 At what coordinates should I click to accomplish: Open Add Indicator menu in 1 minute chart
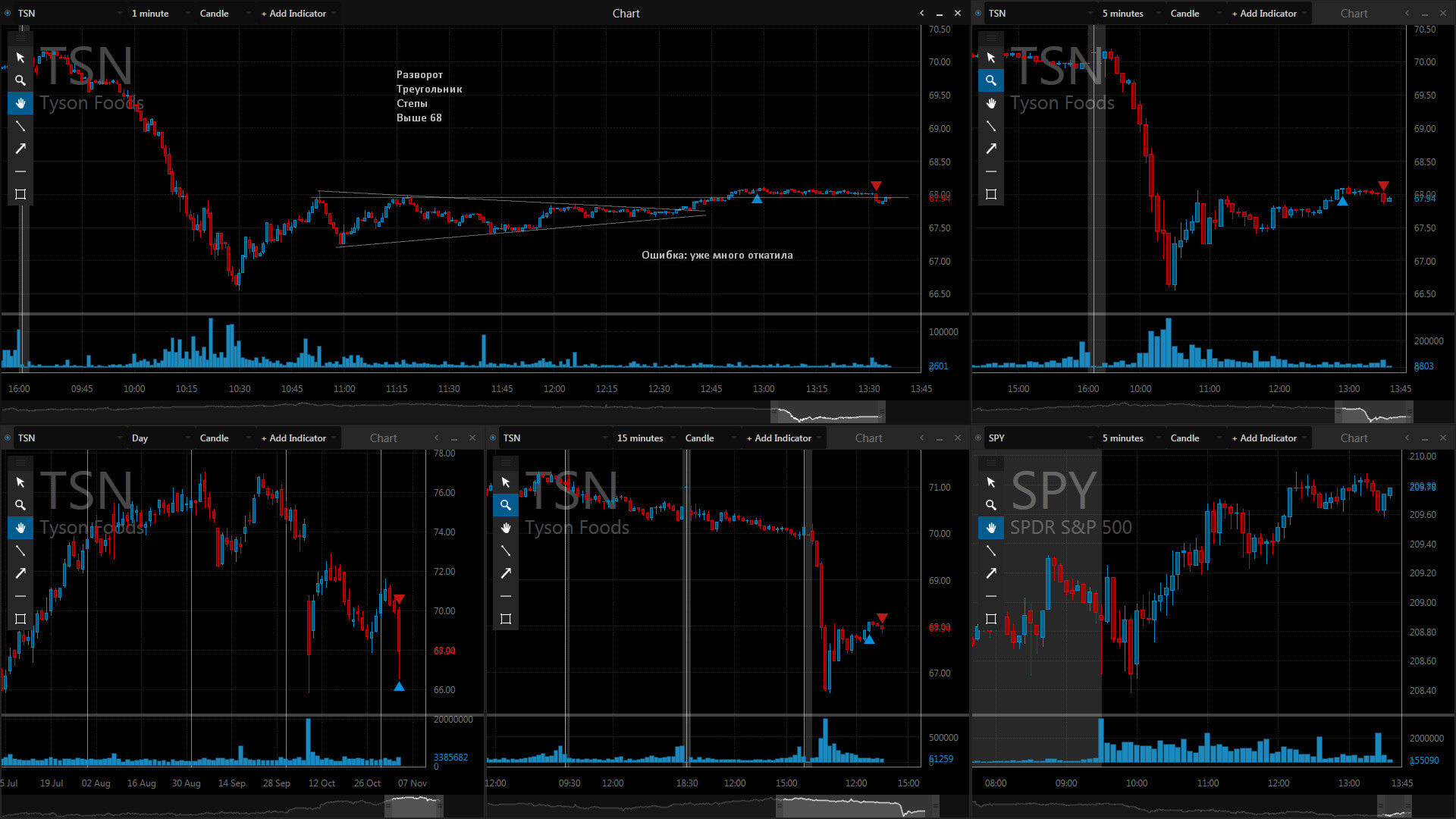(299, 13)
